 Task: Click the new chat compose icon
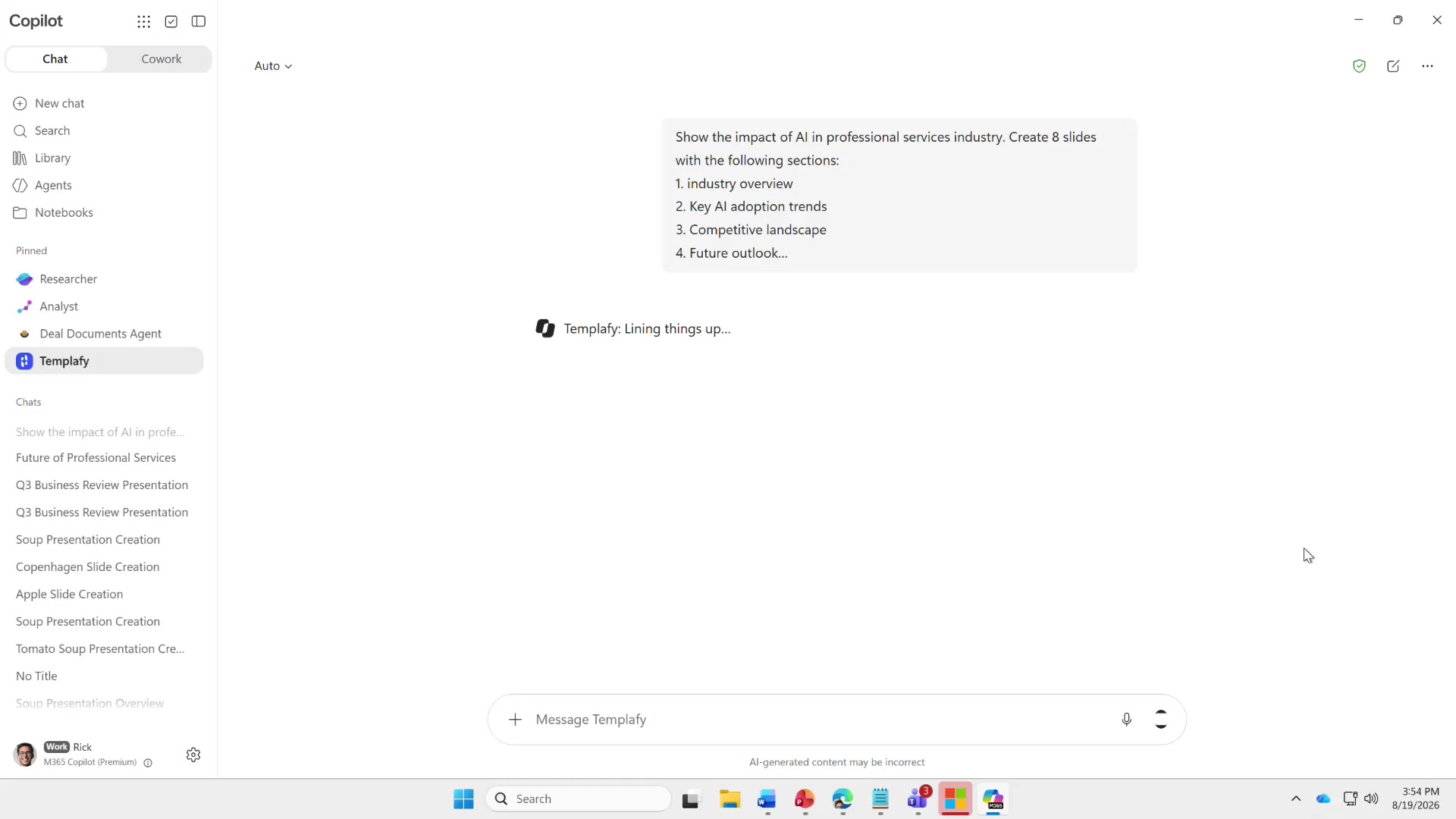(1393, 66)
